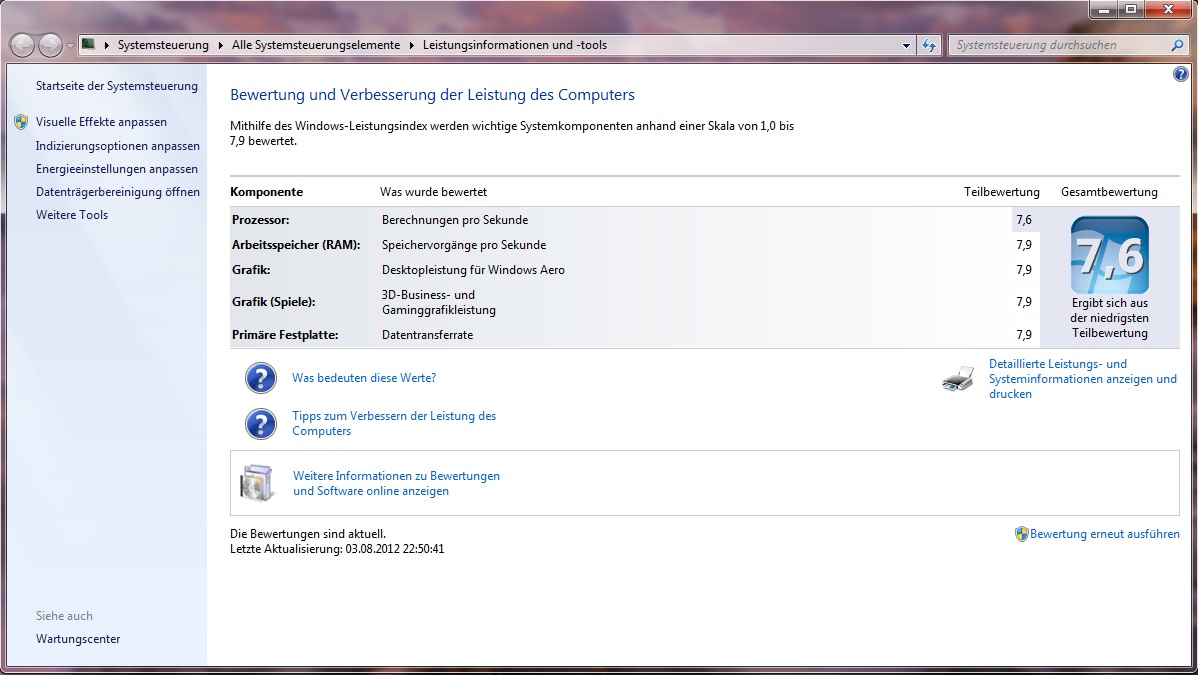Open Datenträgerbereinigung öffnen link
Viewport: 1198px width, 675px height.
tap(118, 192)
